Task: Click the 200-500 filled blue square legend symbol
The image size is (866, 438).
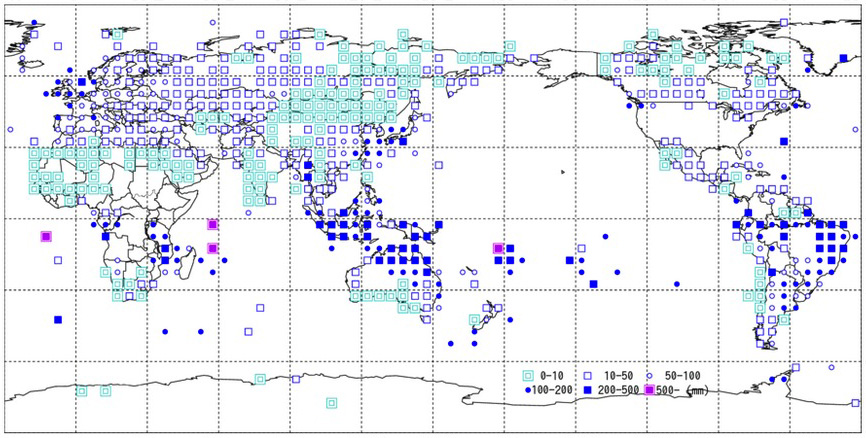Action: pos(590,389)
